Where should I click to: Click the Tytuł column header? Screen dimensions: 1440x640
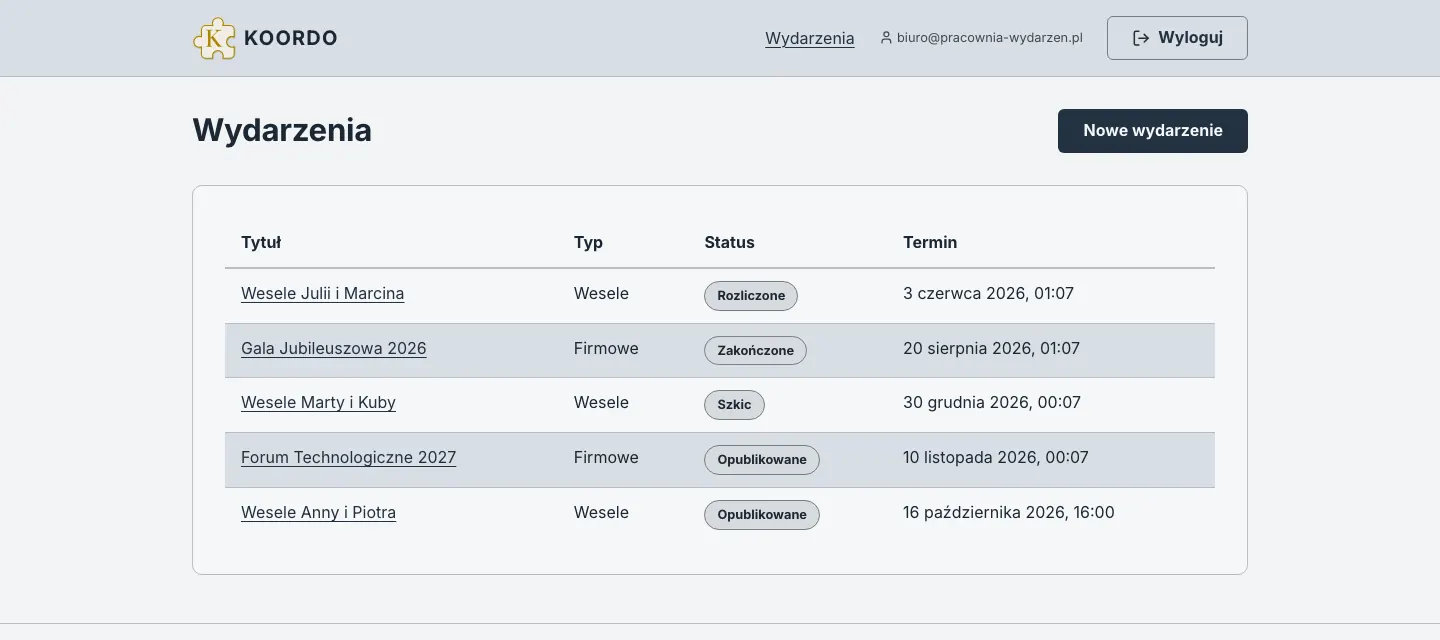click(x=261, y=242)
